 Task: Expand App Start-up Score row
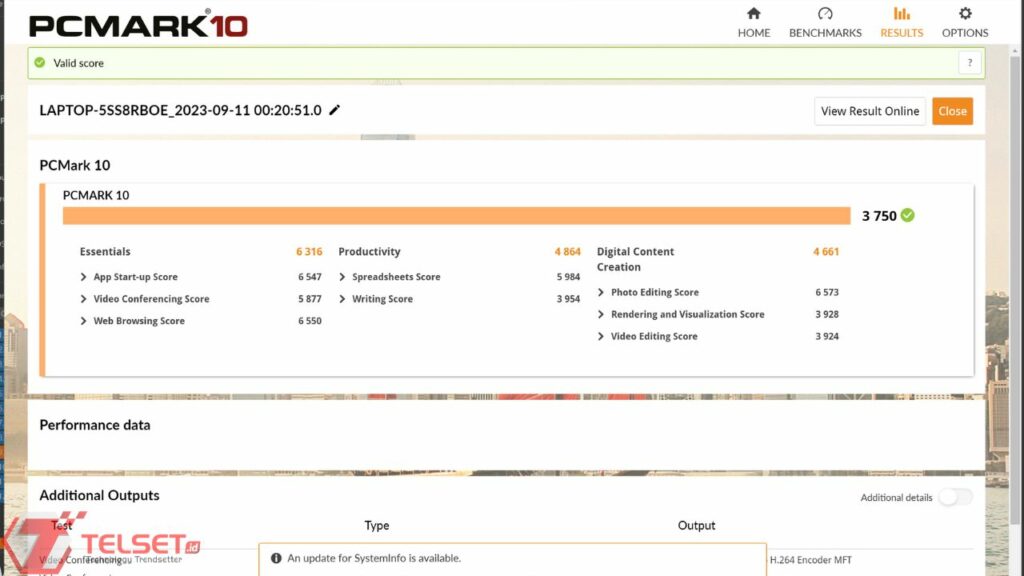(84, 277)
